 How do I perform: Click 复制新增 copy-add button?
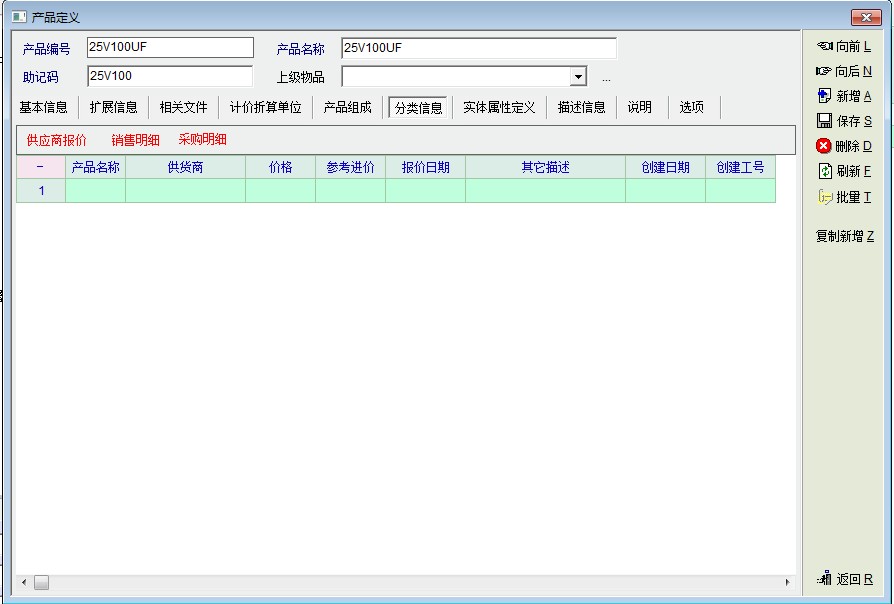tap(844, 237)
